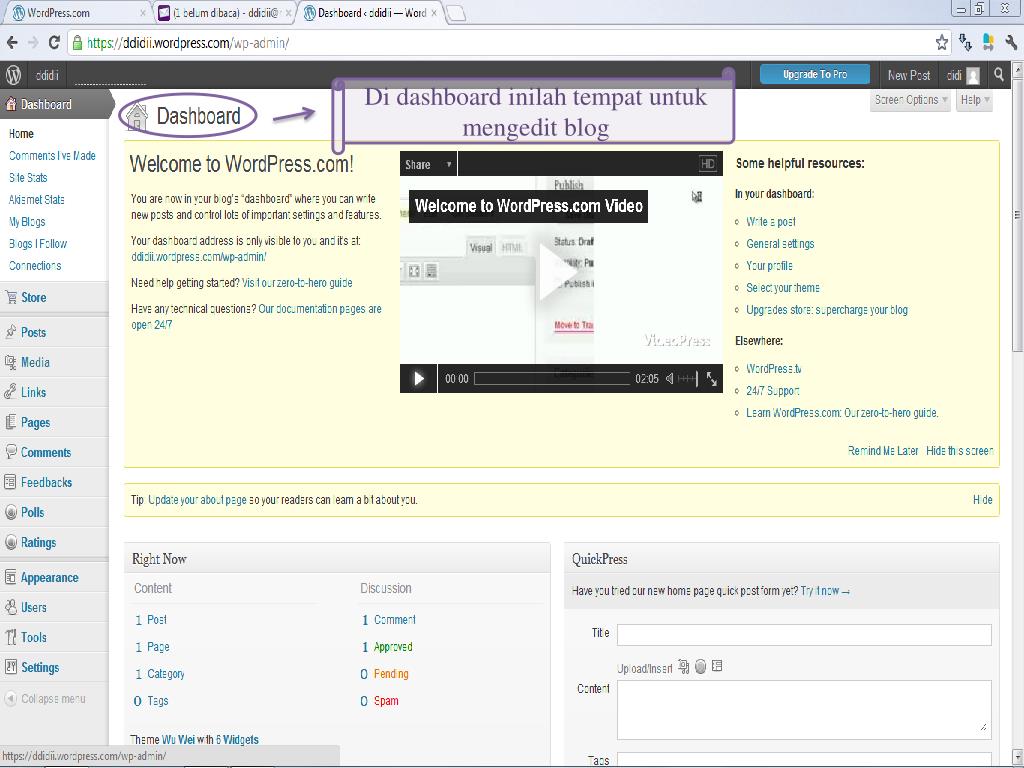Click the large play overlay on the video
This screenshot has width=1024, height=768.
[556, 271]
